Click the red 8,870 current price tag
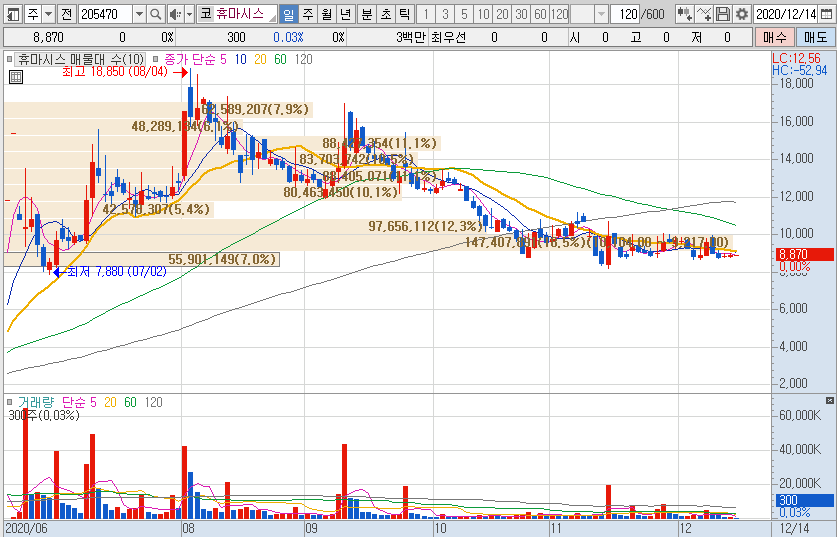Image resolution: width=837 pixels, height=537 pixels. (x=804, y=254)
